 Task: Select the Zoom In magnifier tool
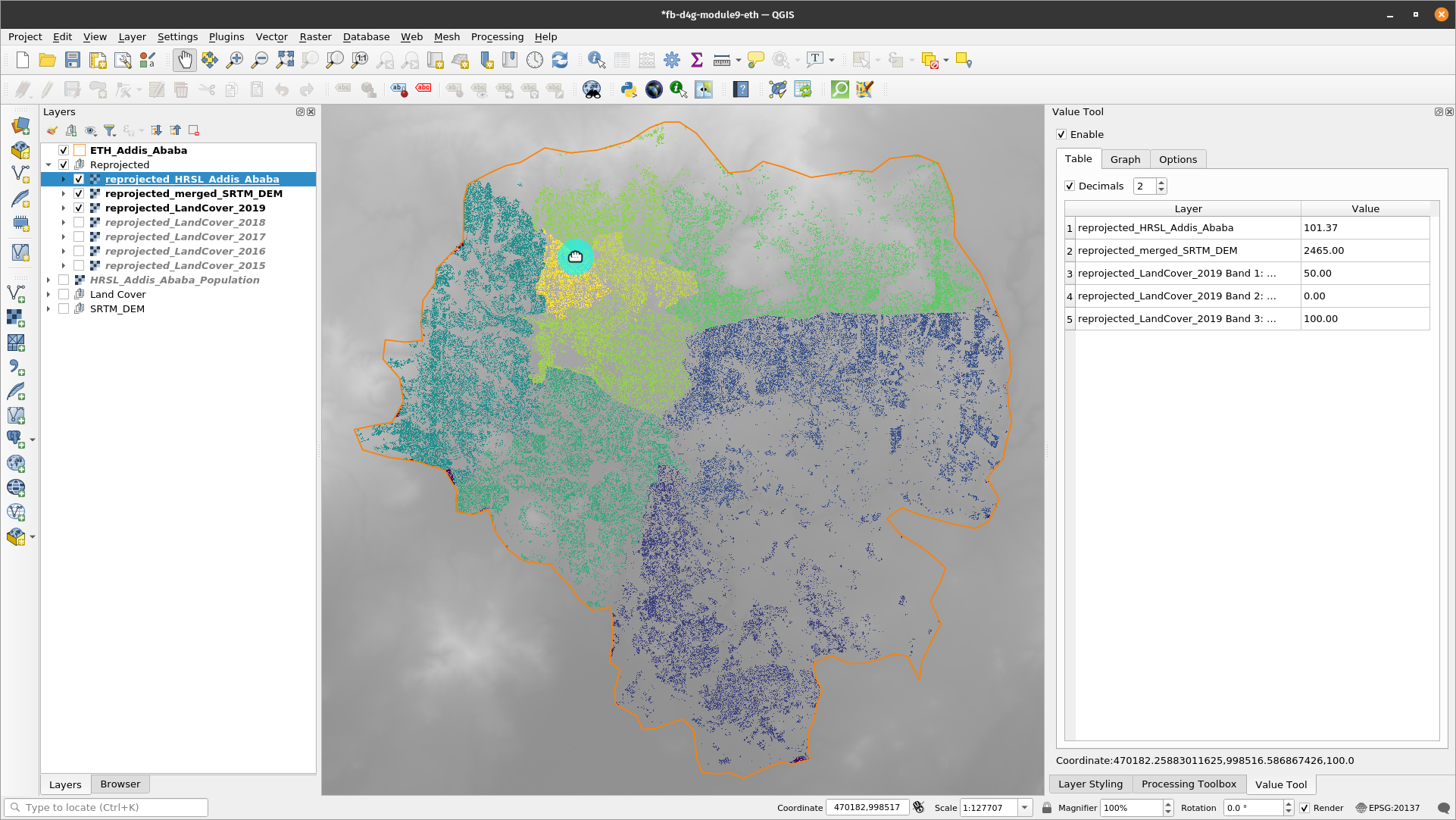point(235,61)
